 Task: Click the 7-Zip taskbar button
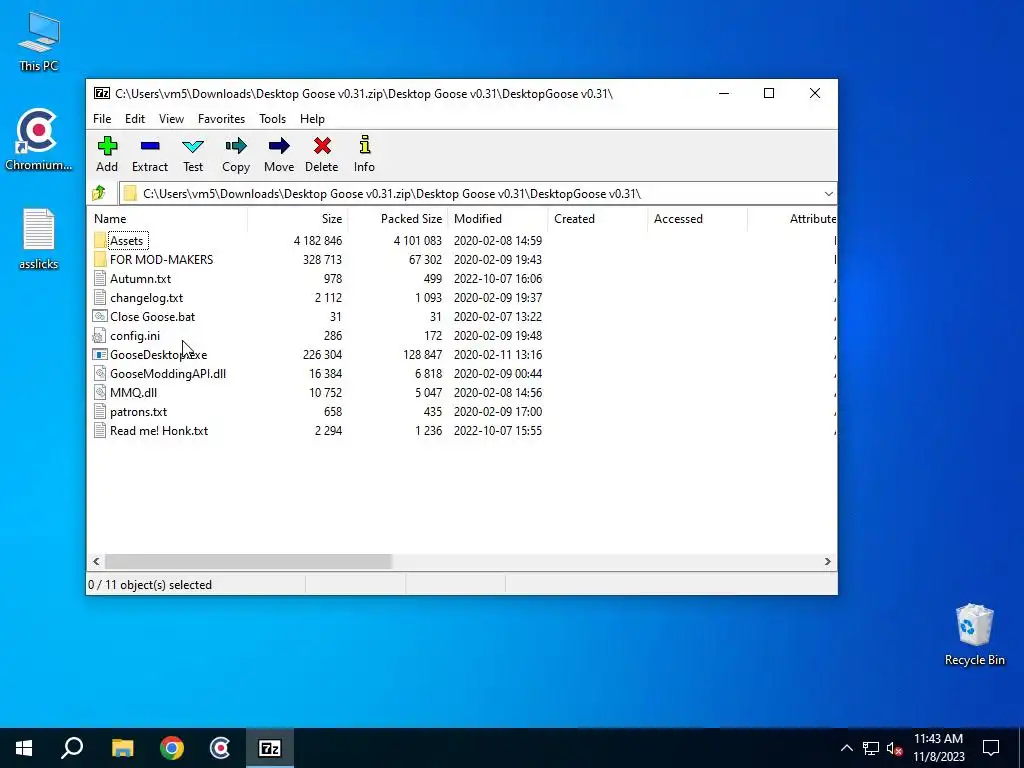point(270,748)
